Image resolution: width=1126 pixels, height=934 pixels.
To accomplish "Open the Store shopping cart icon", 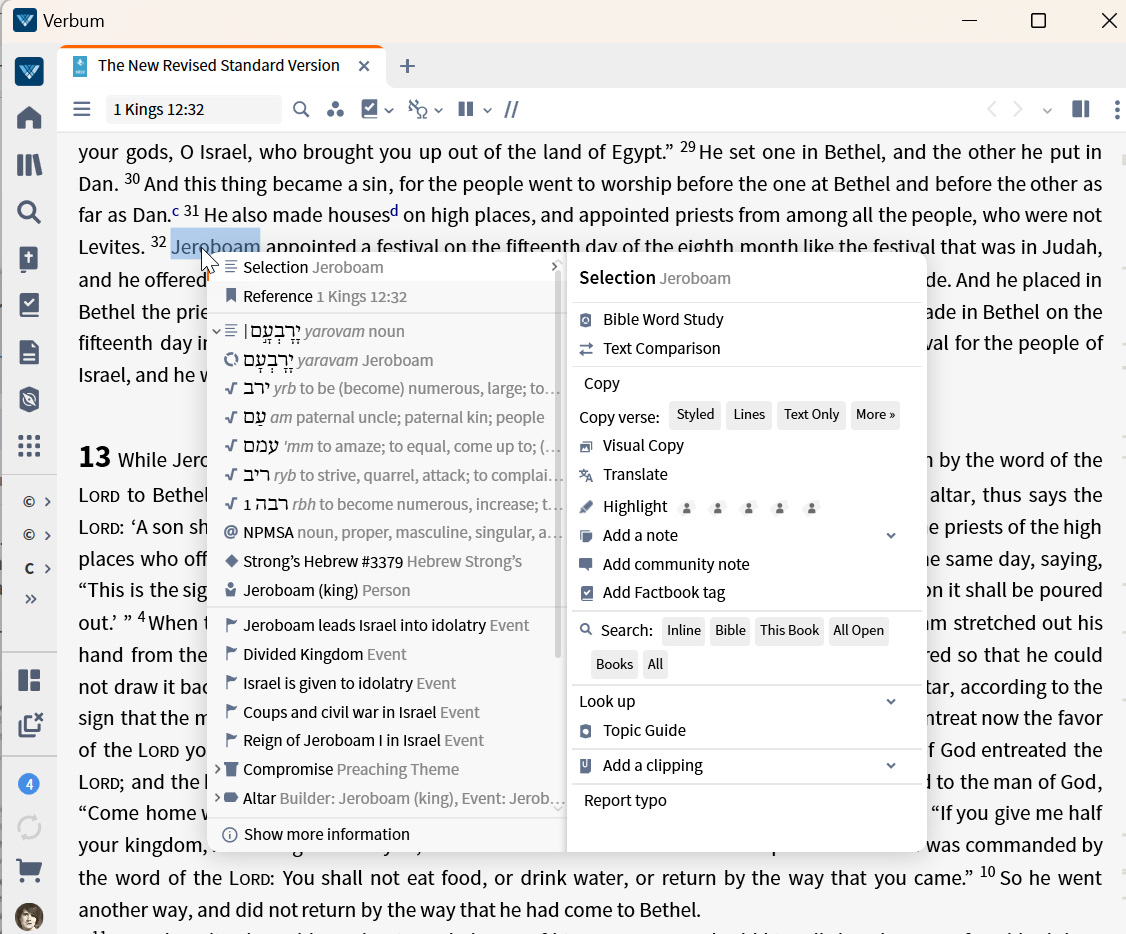I will click(29, 871).
